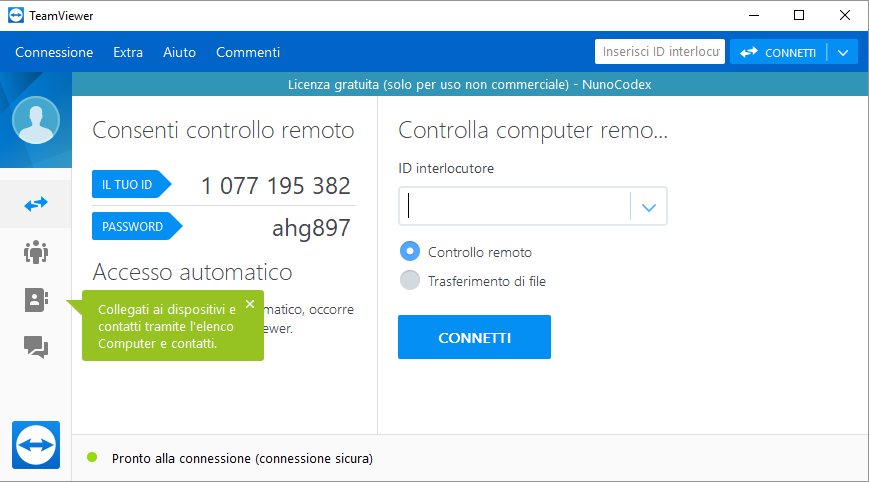Select the remote control arrows sidebar icon
This screenshot has width=869, height=482.
[36, 204]
